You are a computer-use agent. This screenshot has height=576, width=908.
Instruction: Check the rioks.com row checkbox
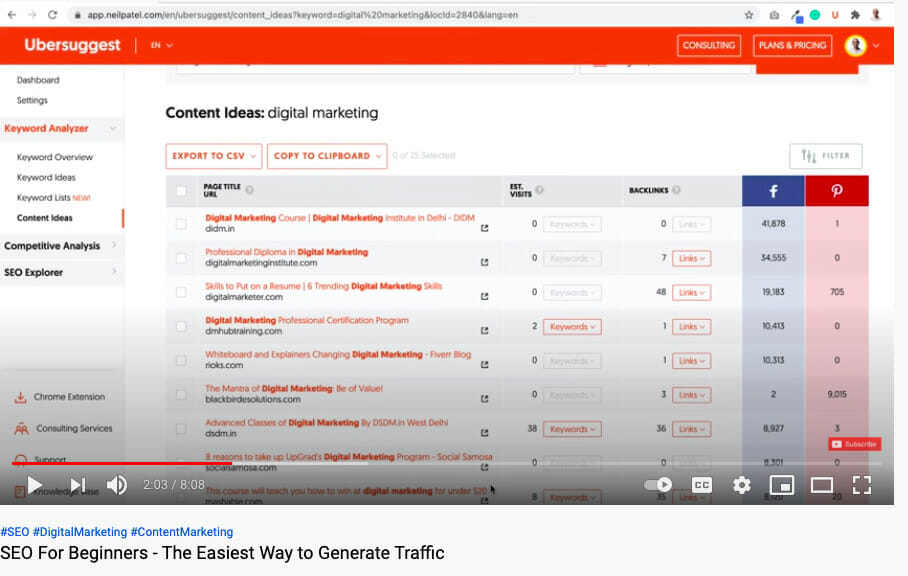pos(181,361)
